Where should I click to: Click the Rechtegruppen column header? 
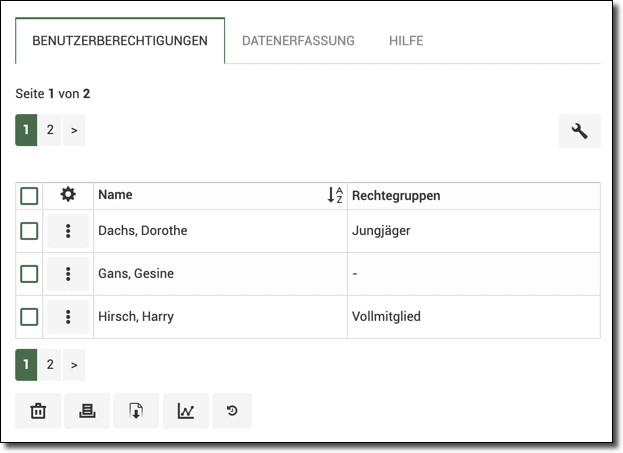point(396,196)
